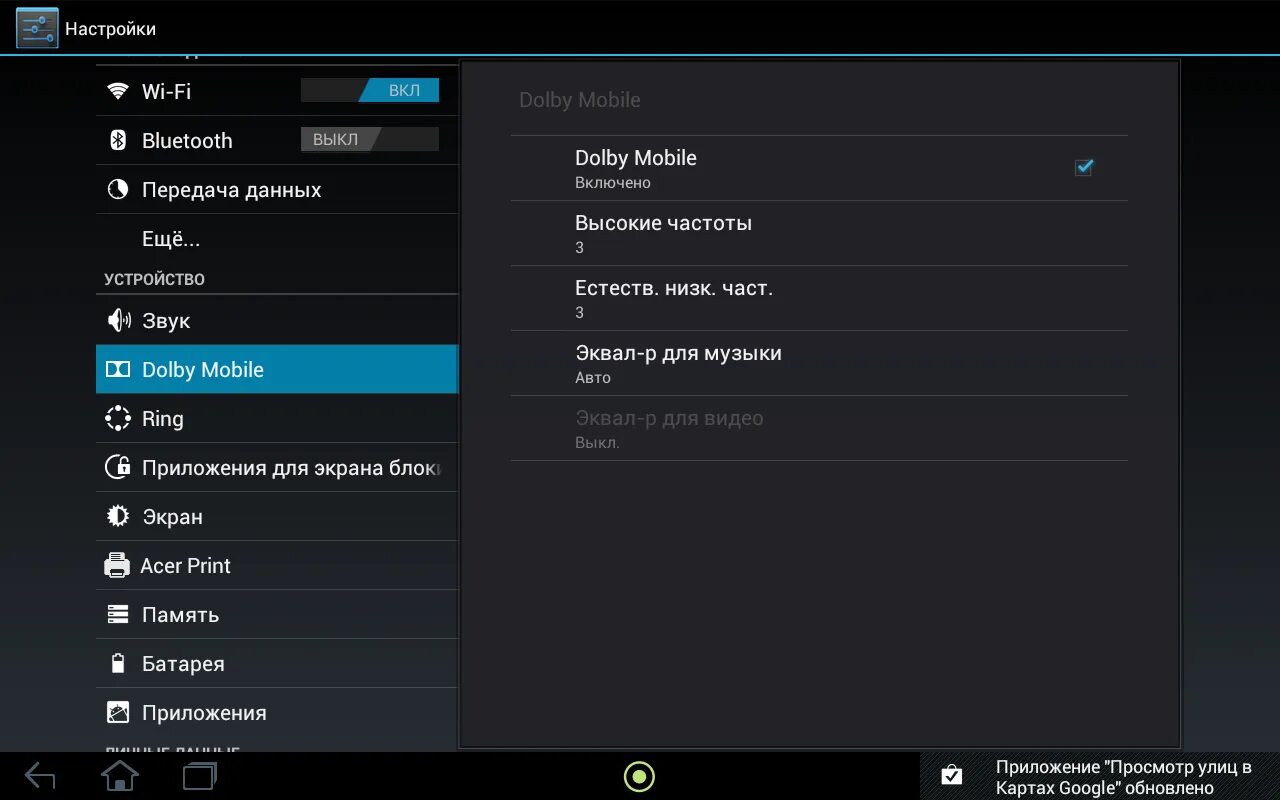Screen dimensions: 1280x800
Task: Tap the apps icon beside Приложения
Action: tap(118, 712)
